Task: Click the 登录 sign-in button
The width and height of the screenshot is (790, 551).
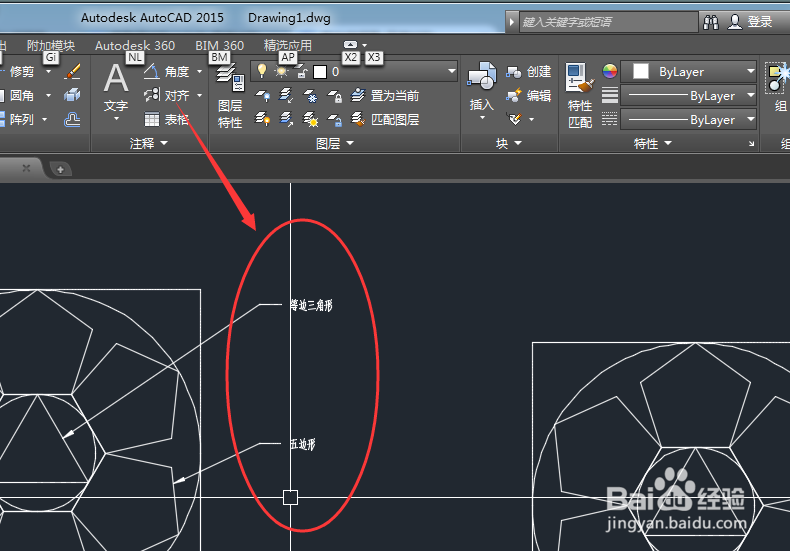Action: [x=750, y=22]
